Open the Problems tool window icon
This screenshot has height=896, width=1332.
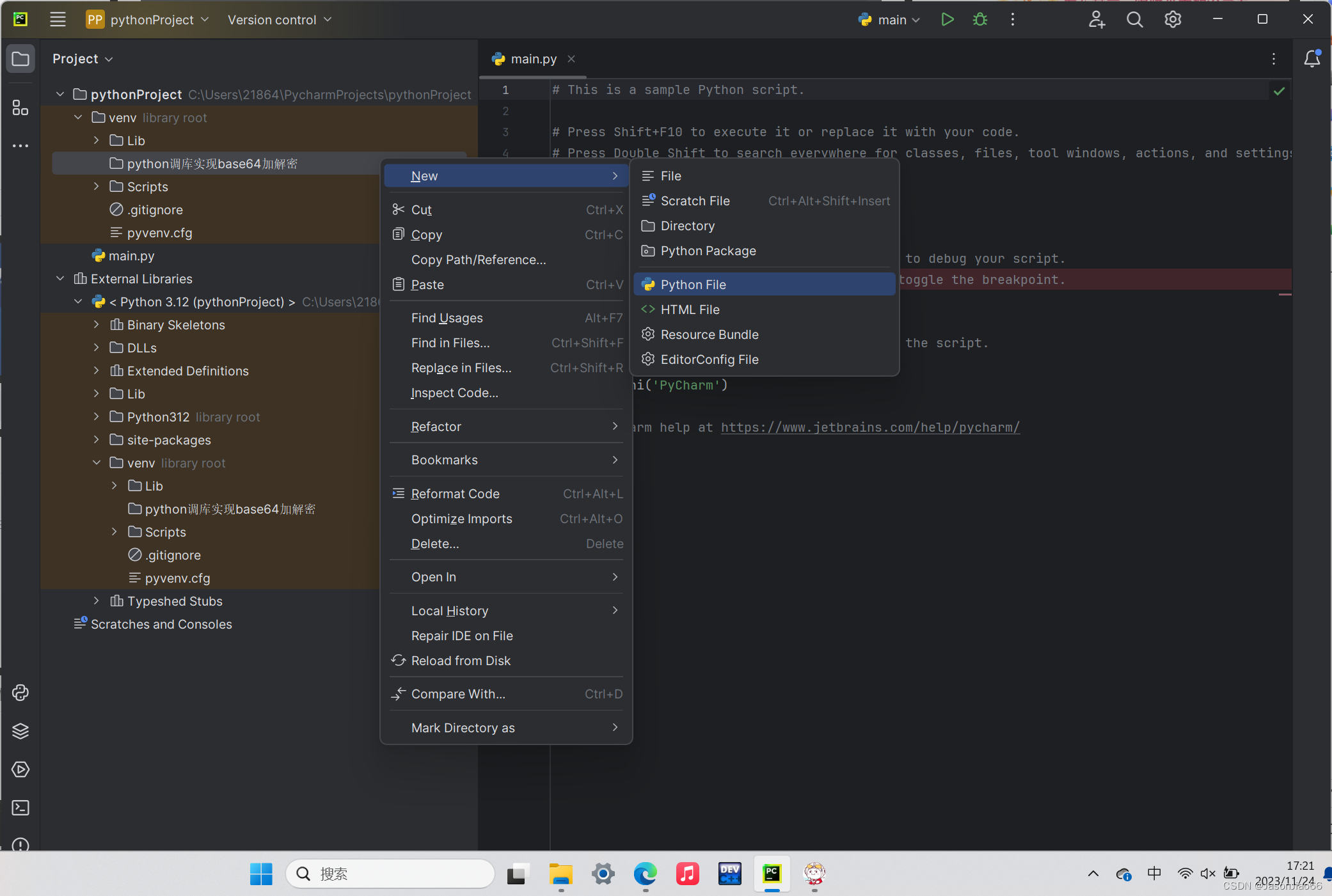coord(20,845)
